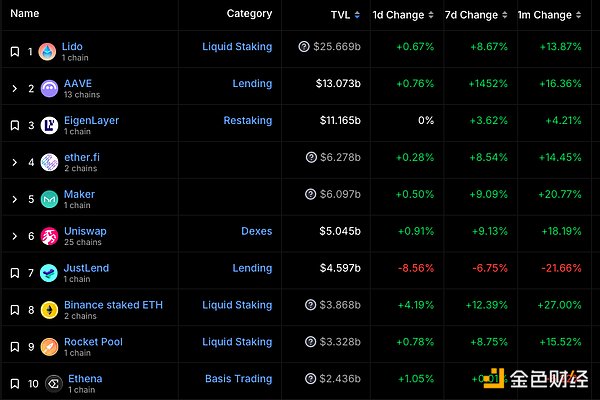Expand the ether.fi chains row

pyautogui.click(x=14, y=163)
